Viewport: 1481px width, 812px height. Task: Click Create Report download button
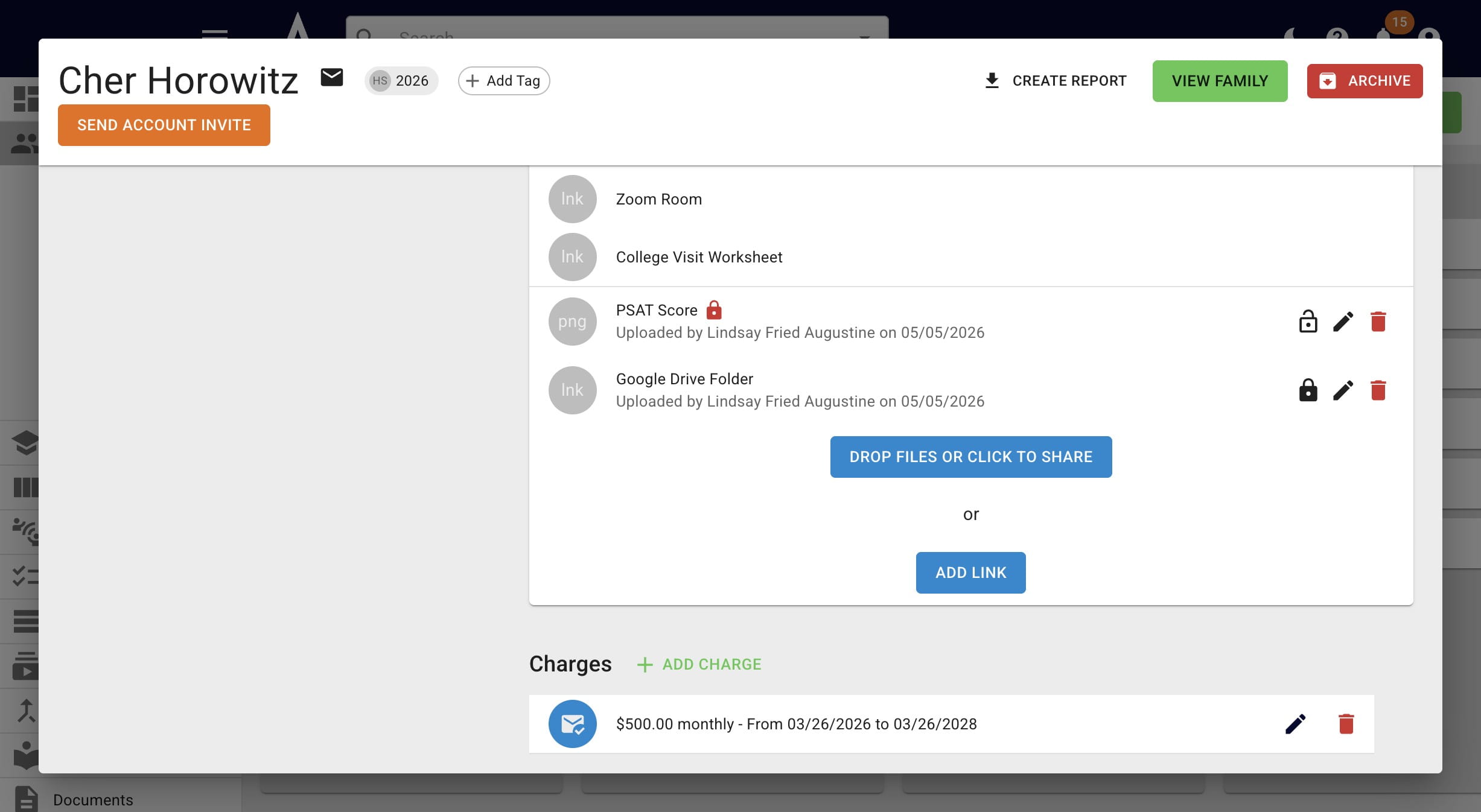[1055, 81]
